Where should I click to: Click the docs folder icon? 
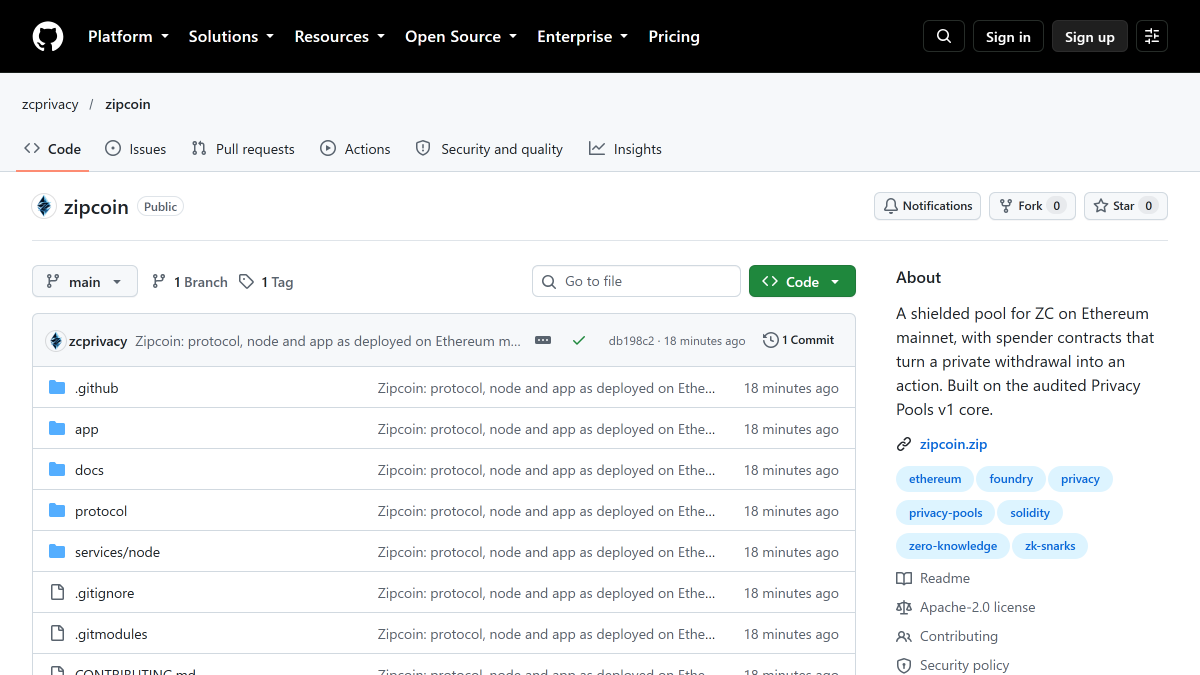click(57, 470)
